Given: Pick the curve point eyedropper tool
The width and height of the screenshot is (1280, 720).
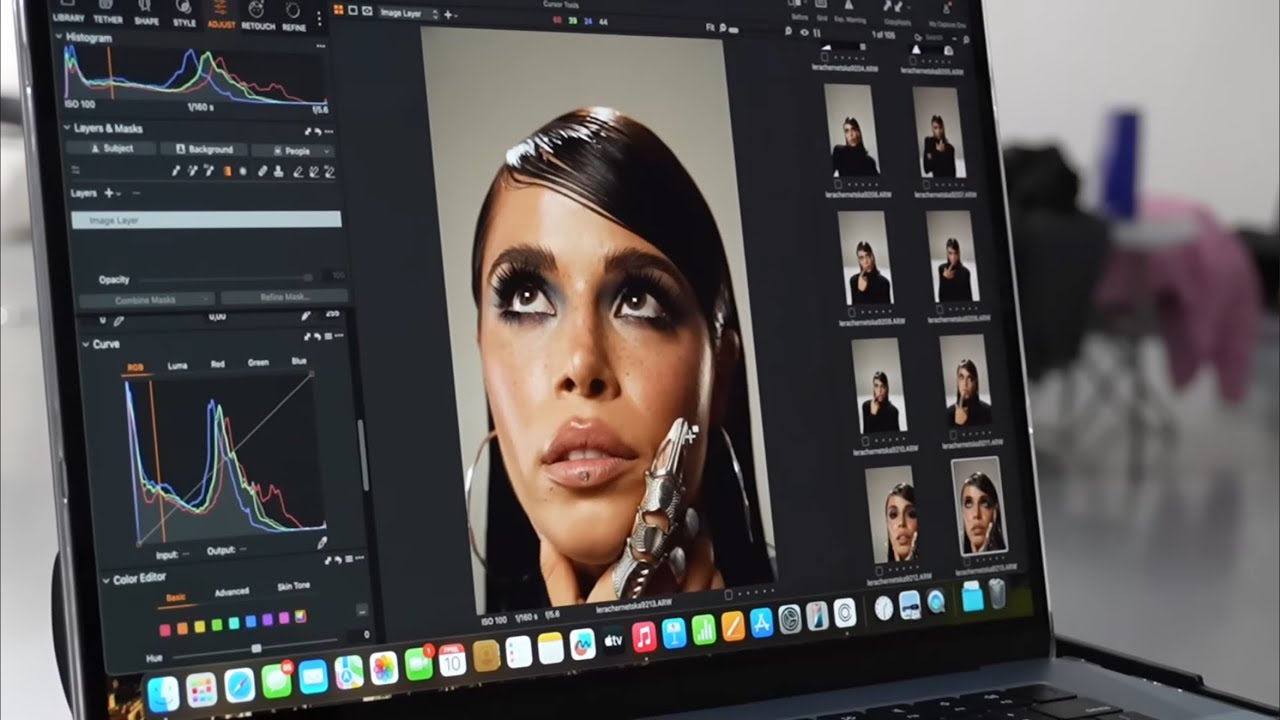Looking at the screenshot, I should (x=322, y=542).
